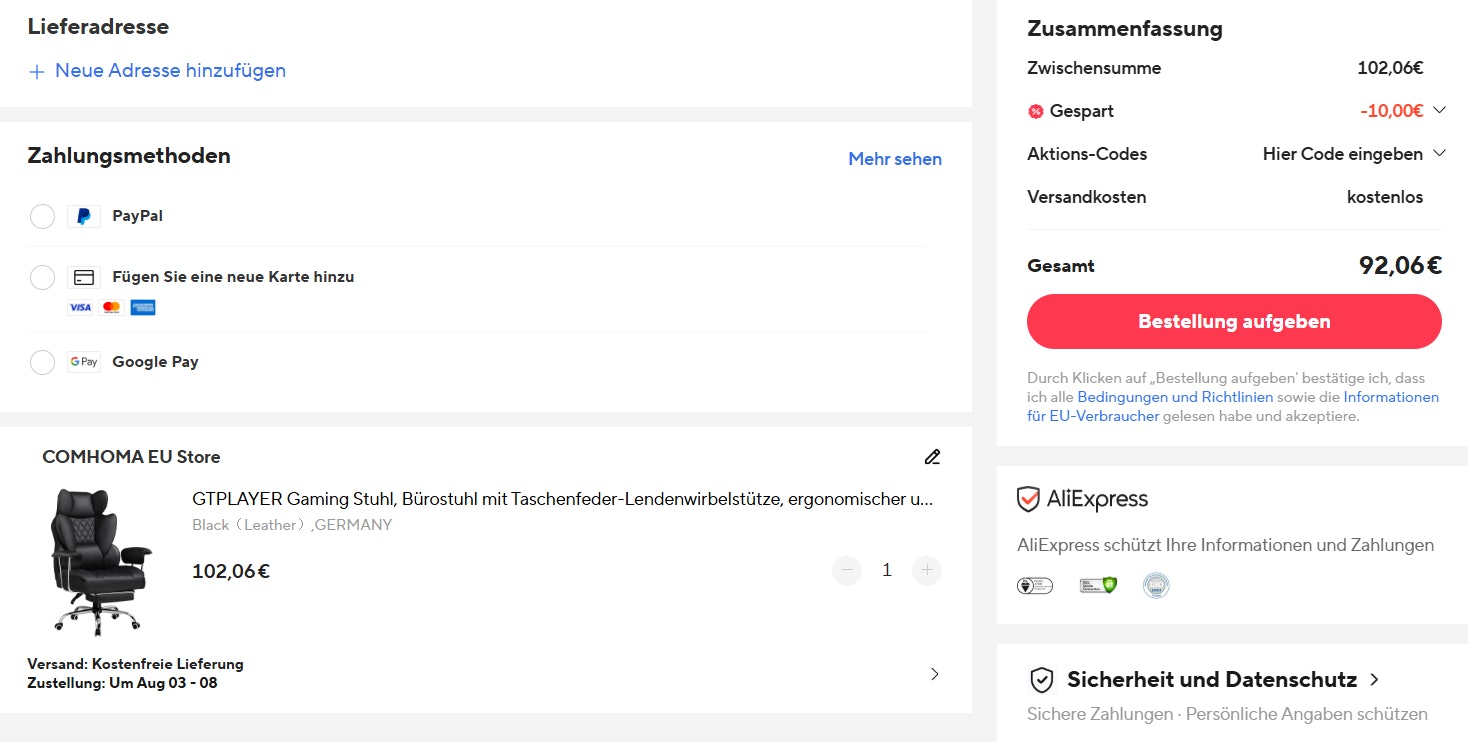
Task: Expand the Gespart savings details
Action: click(x=1440, y=110)
